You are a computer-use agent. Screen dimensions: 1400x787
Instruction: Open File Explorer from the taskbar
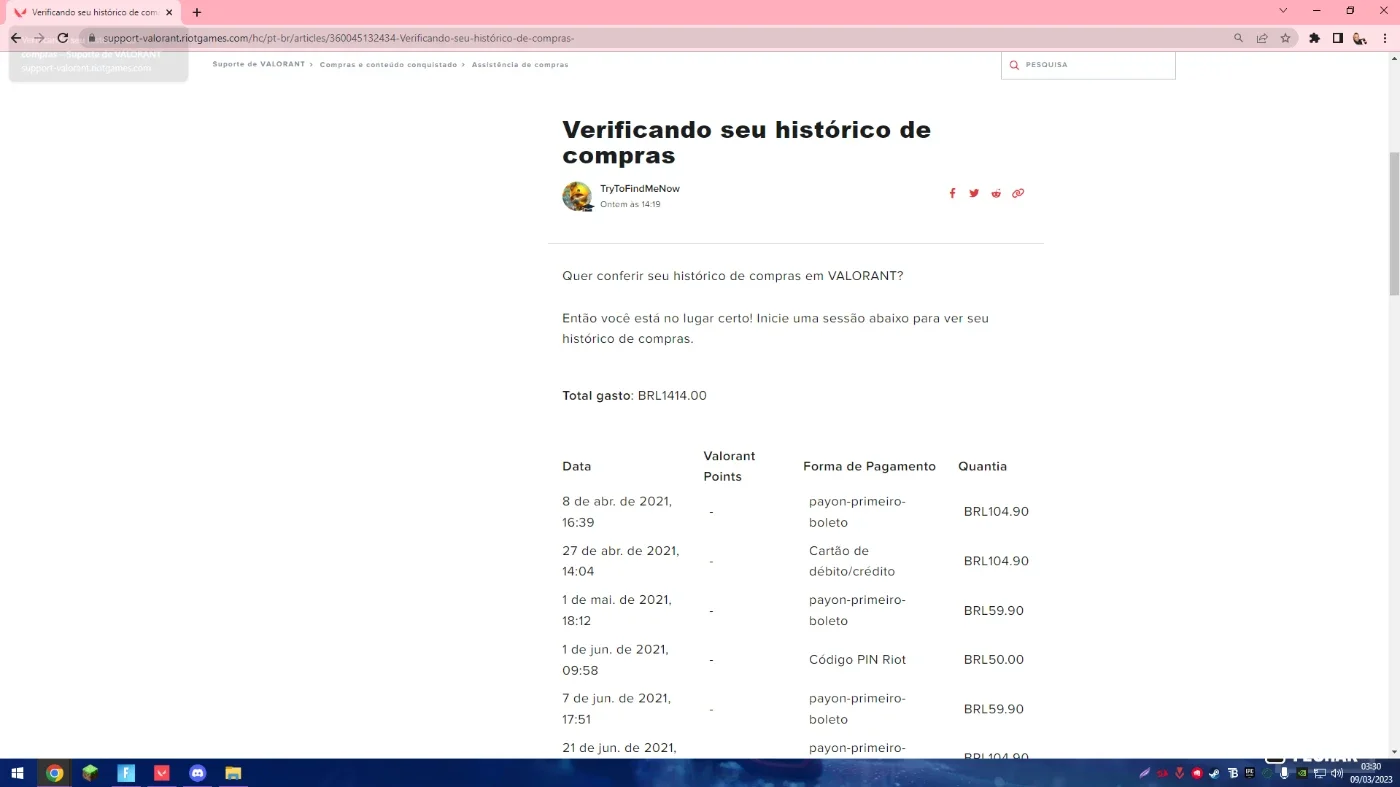[x=233, y=773]
